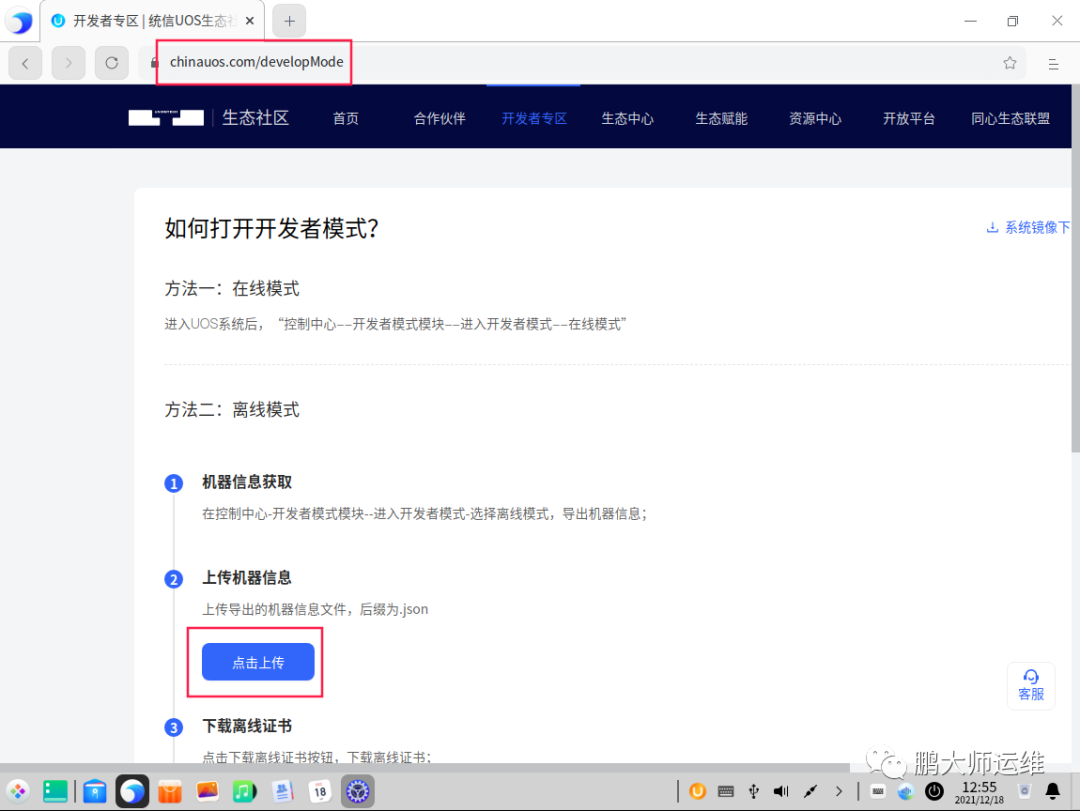This screenshot has height=811, width=1080.
Task: Select the 开发者专区 navigation item
Action: (x=534, y=119)
